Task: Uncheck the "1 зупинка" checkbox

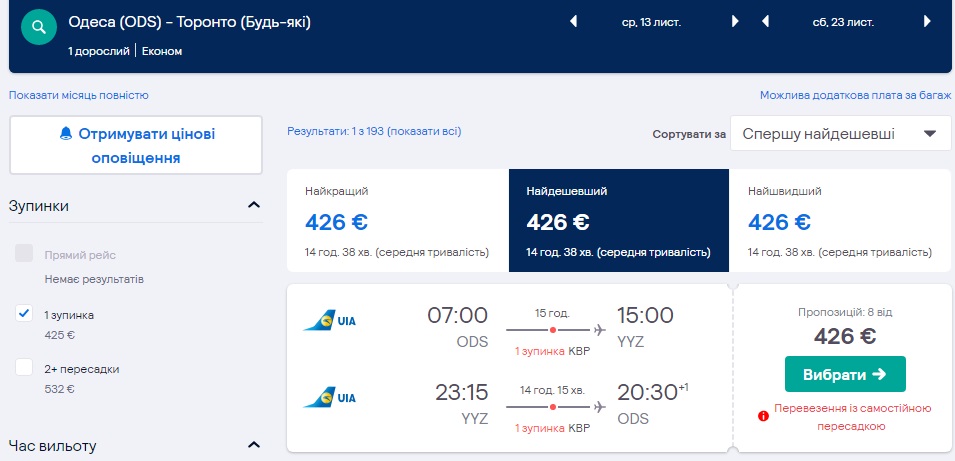Action: [x=25, y=314]
